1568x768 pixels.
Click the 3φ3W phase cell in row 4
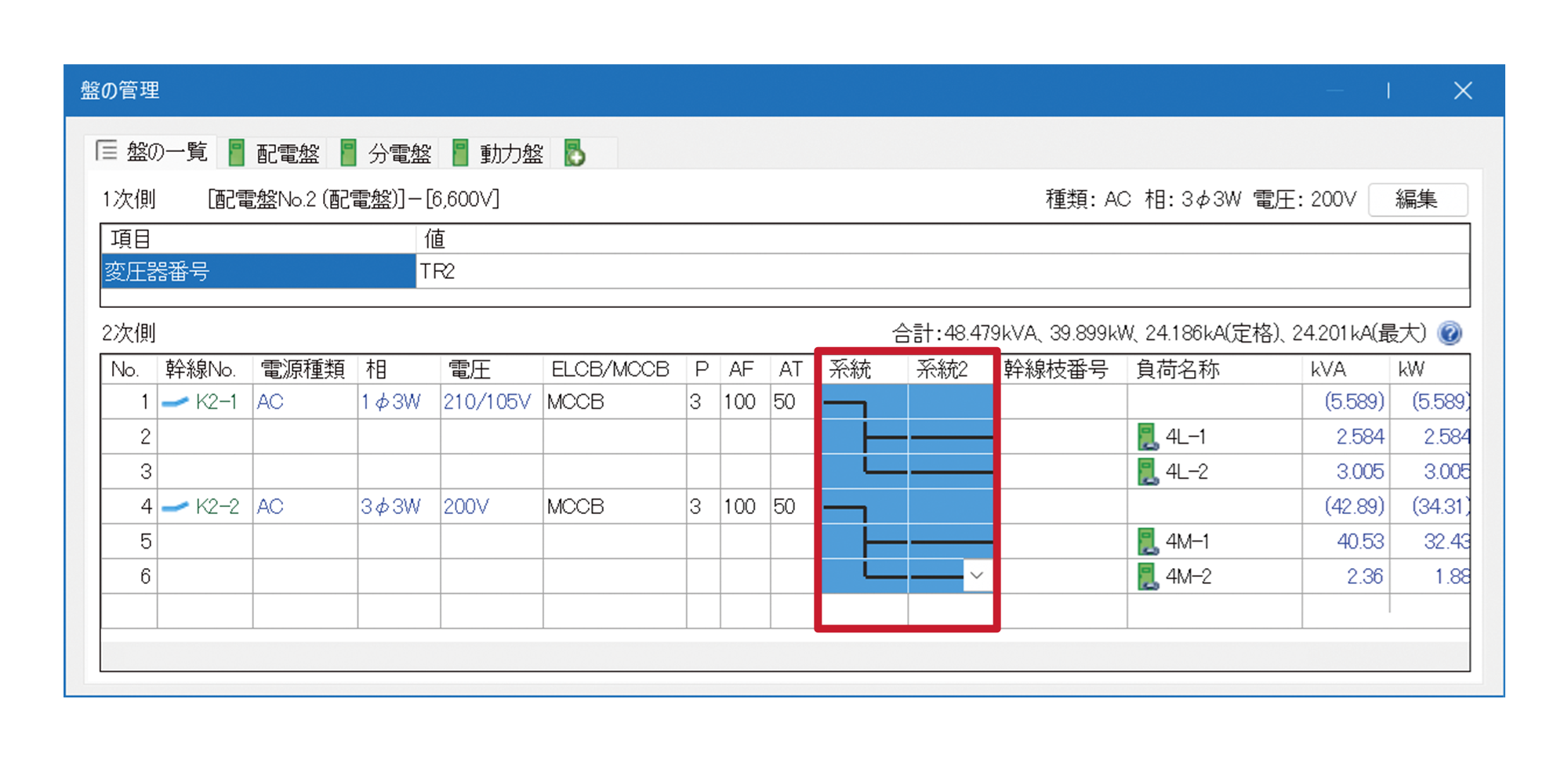[390, 507]
